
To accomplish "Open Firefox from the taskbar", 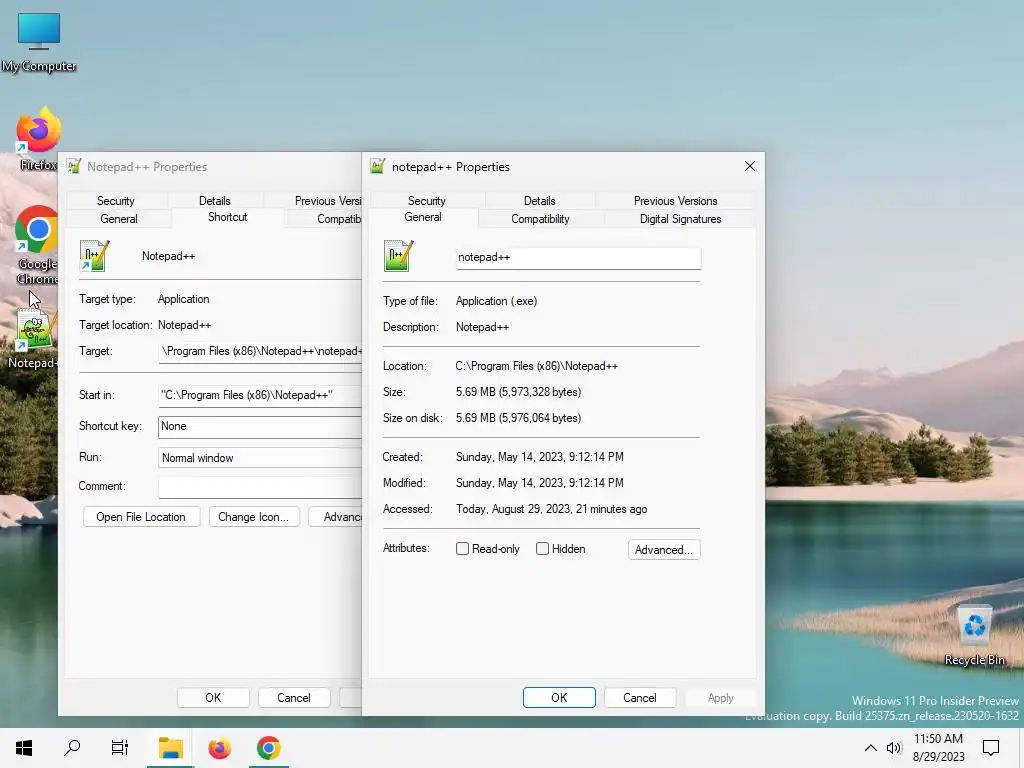I will tap(219, 748).
